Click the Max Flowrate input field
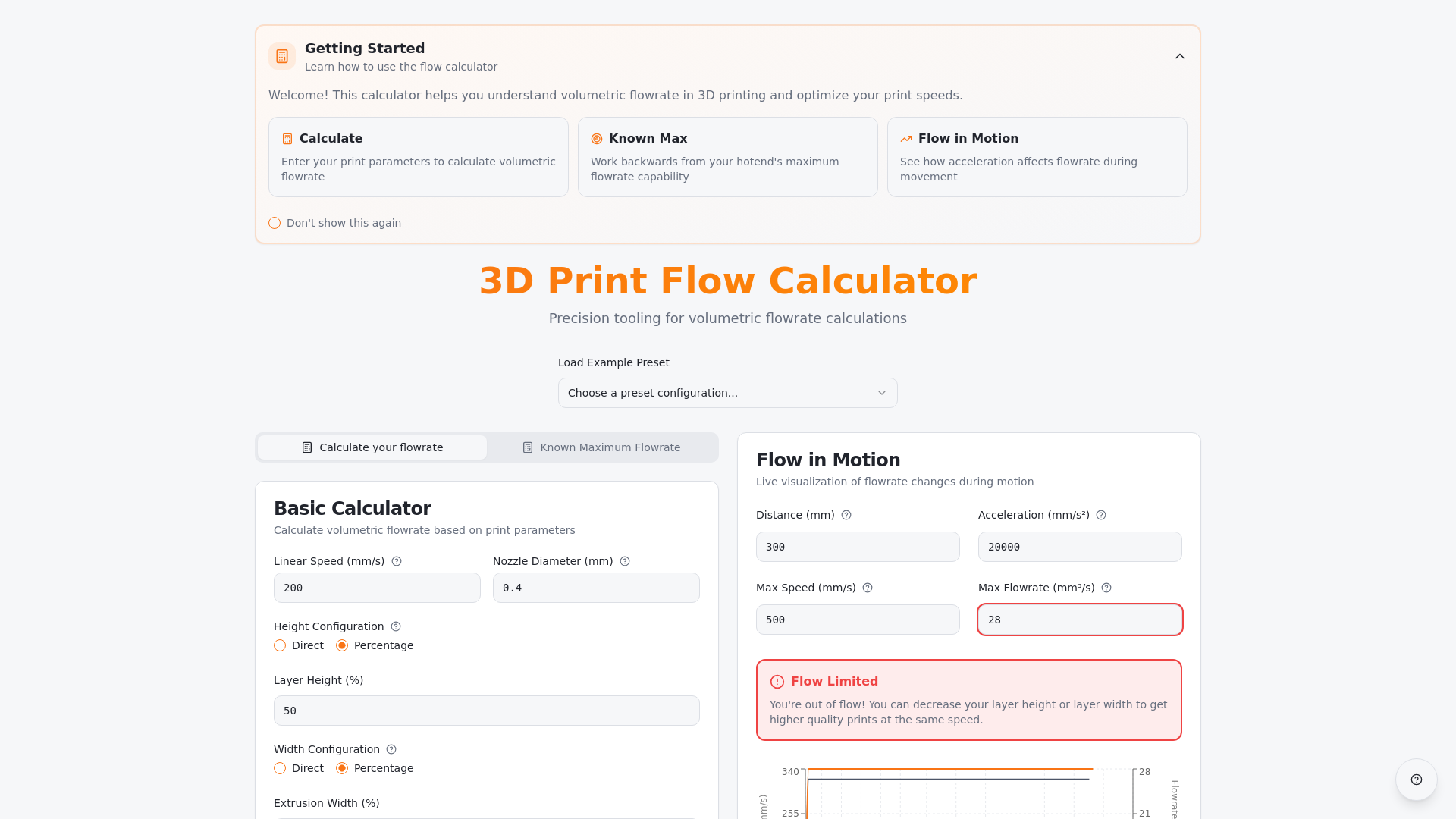This screenshot has height=819, width=1456. tap(1079, 620)
